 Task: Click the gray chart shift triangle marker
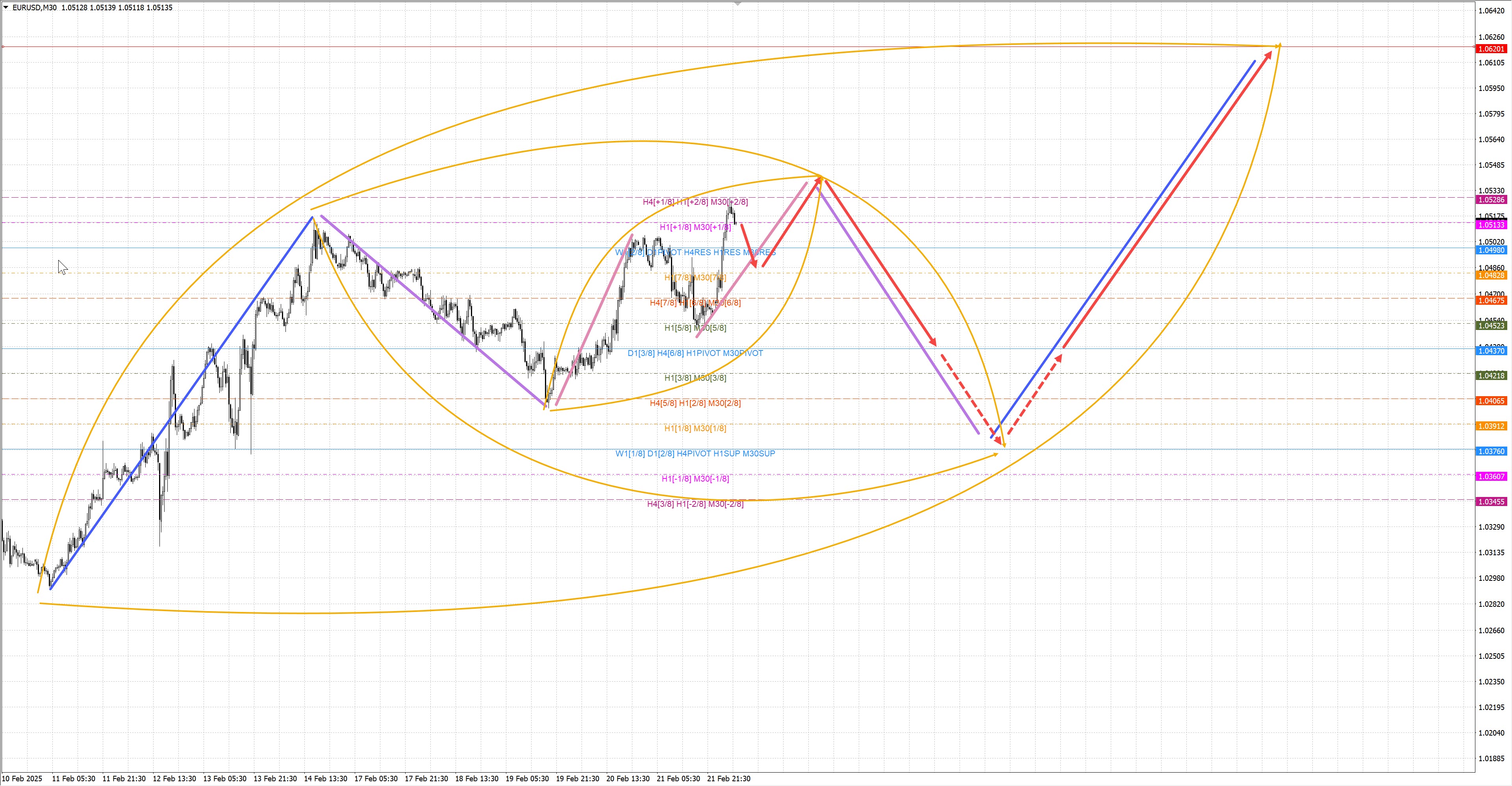point(738,4)
